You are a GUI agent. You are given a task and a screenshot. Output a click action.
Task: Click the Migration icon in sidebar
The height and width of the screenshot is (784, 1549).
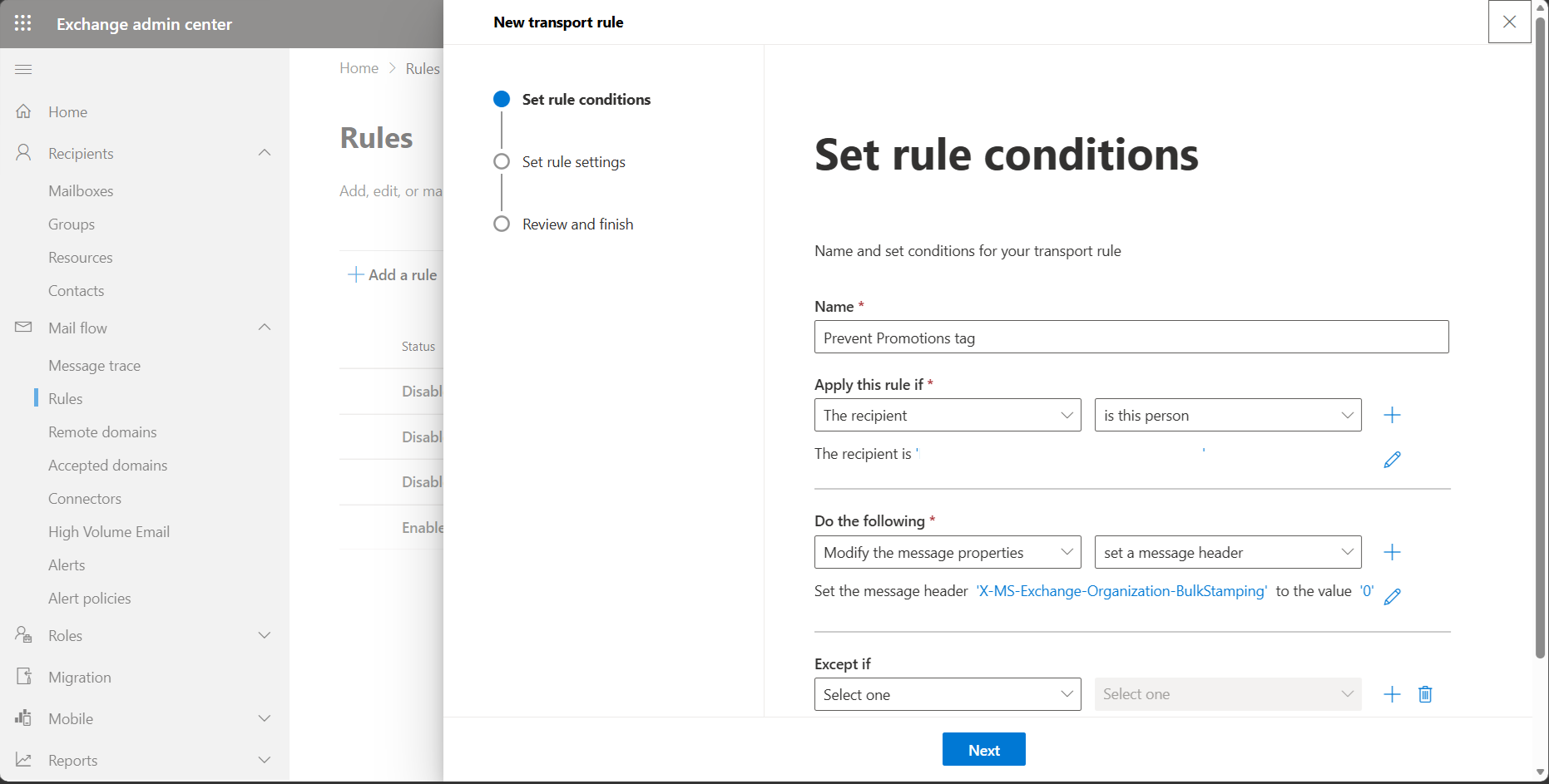[23, 677]
